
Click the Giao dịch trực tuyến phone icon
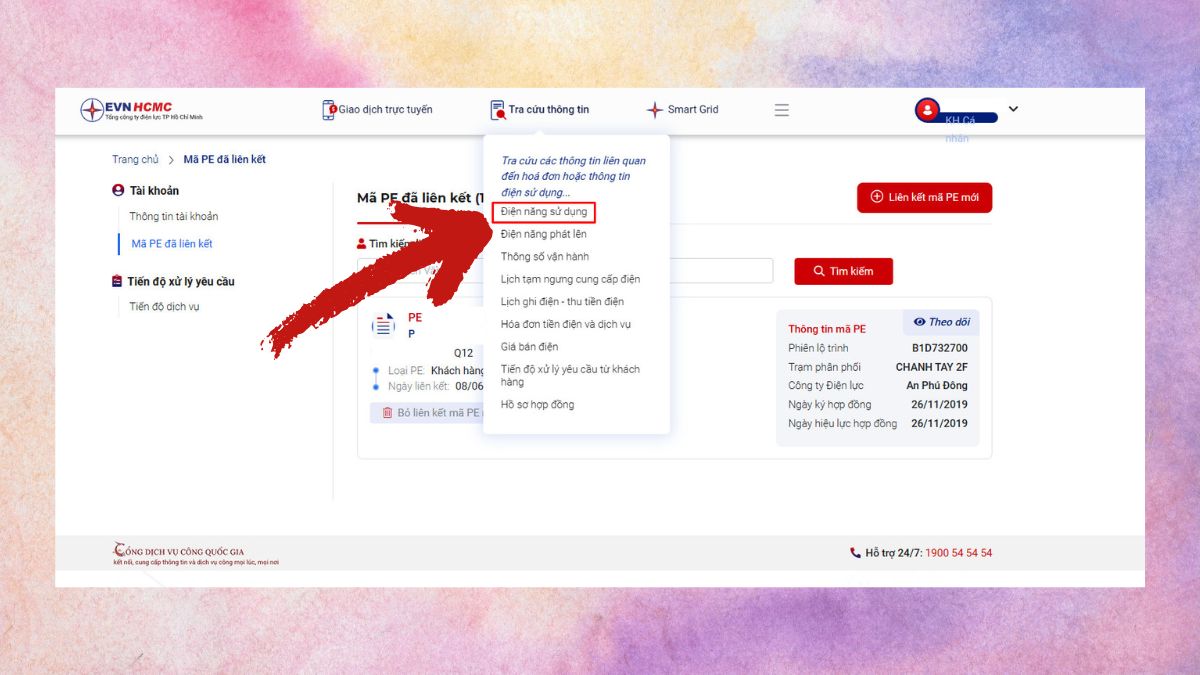[329, 110]
